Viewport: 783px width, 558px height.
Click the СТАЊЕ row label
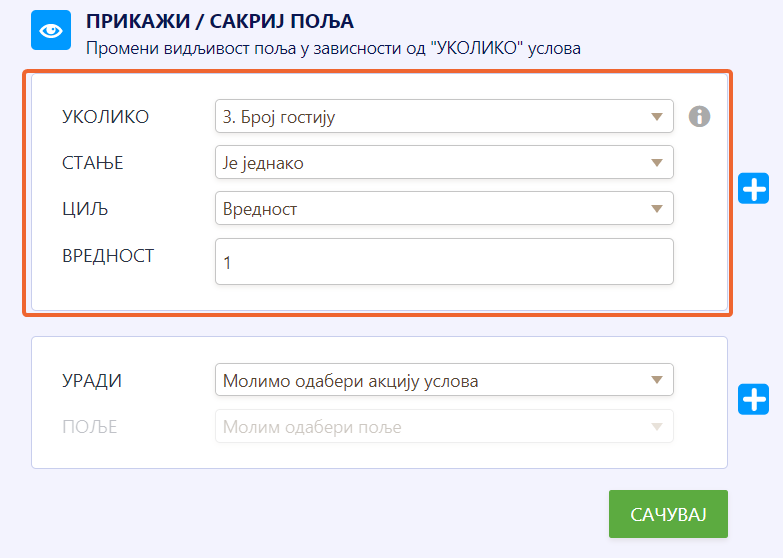(93, 163)
